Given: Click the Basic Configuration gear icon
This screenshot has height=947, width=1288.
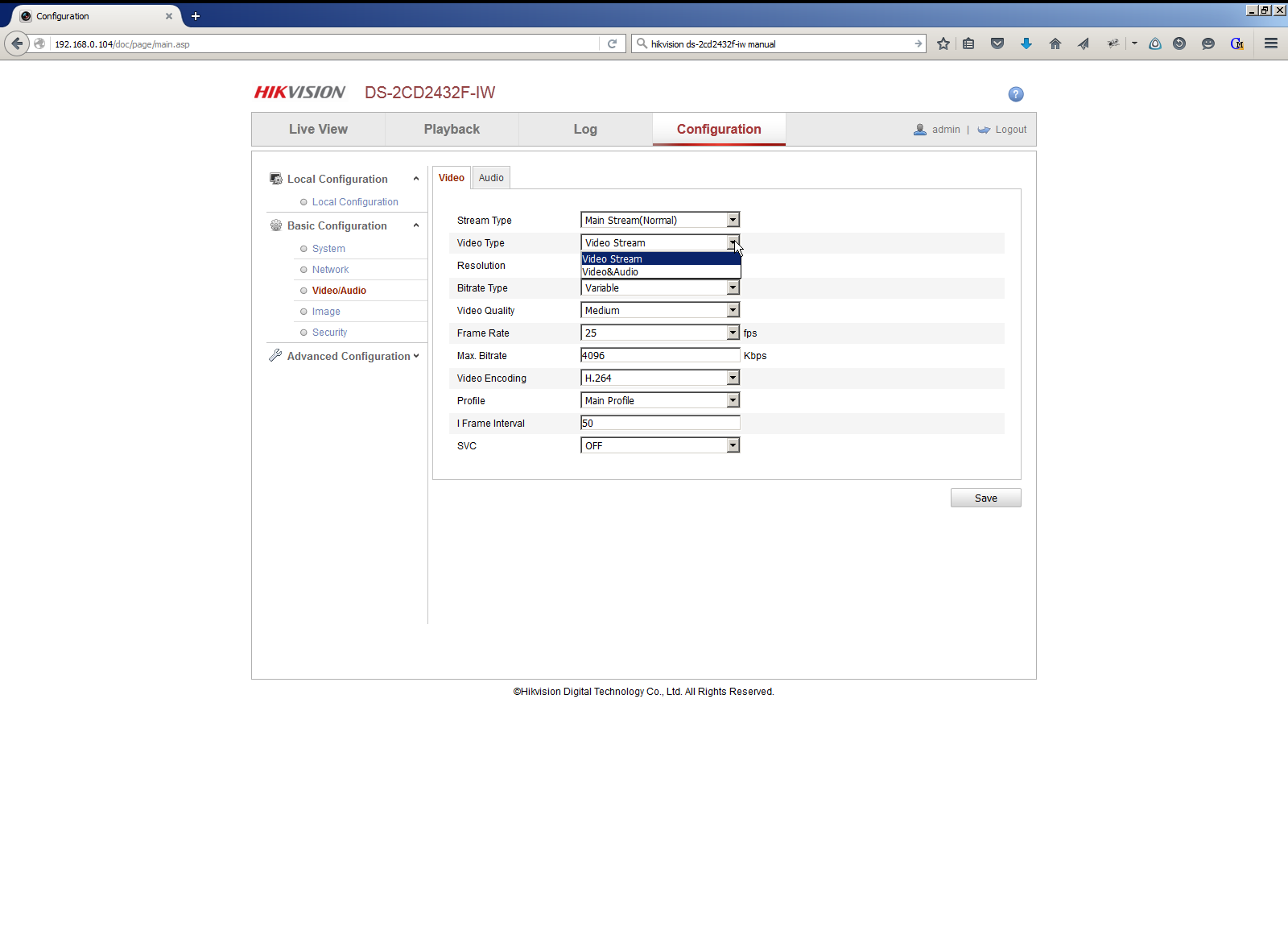Looking at the screenshot, I should [x=276, y=225].
